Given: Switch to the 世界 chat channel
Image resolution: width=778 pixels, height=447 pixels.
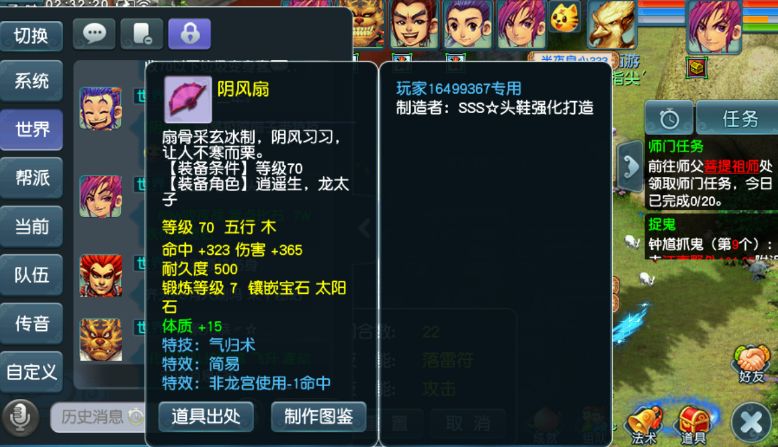Looking at the screenshot, I should point(32,129).
